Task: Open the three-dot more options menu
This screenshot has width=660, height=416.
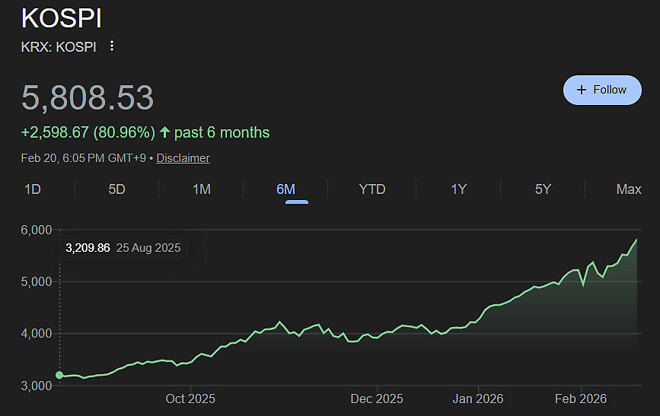Action: (112, 46)
